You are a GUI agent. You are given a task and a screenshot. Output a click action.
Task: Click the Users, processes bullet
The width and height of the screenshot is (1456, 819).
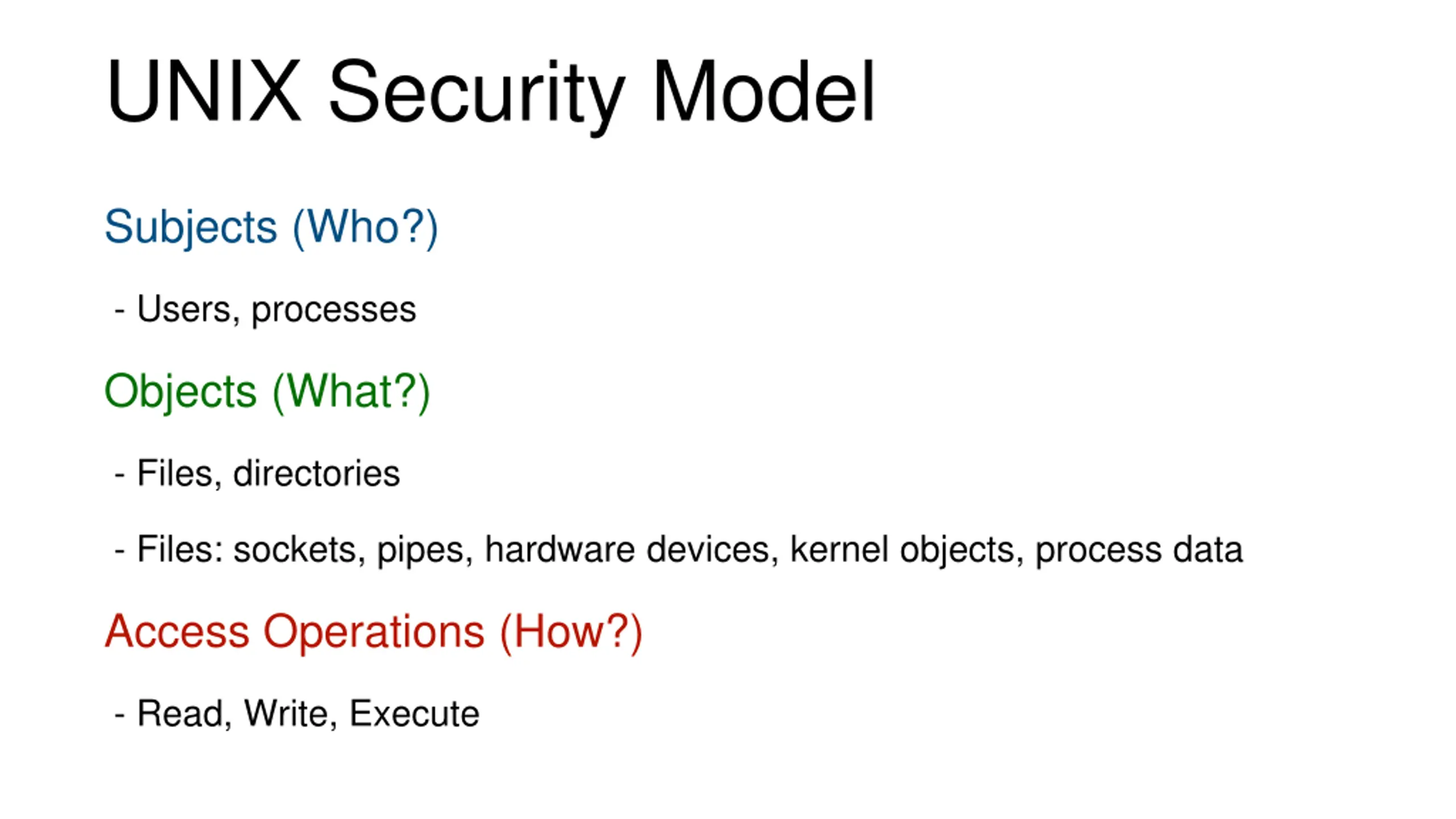click(x=266, y=310)
